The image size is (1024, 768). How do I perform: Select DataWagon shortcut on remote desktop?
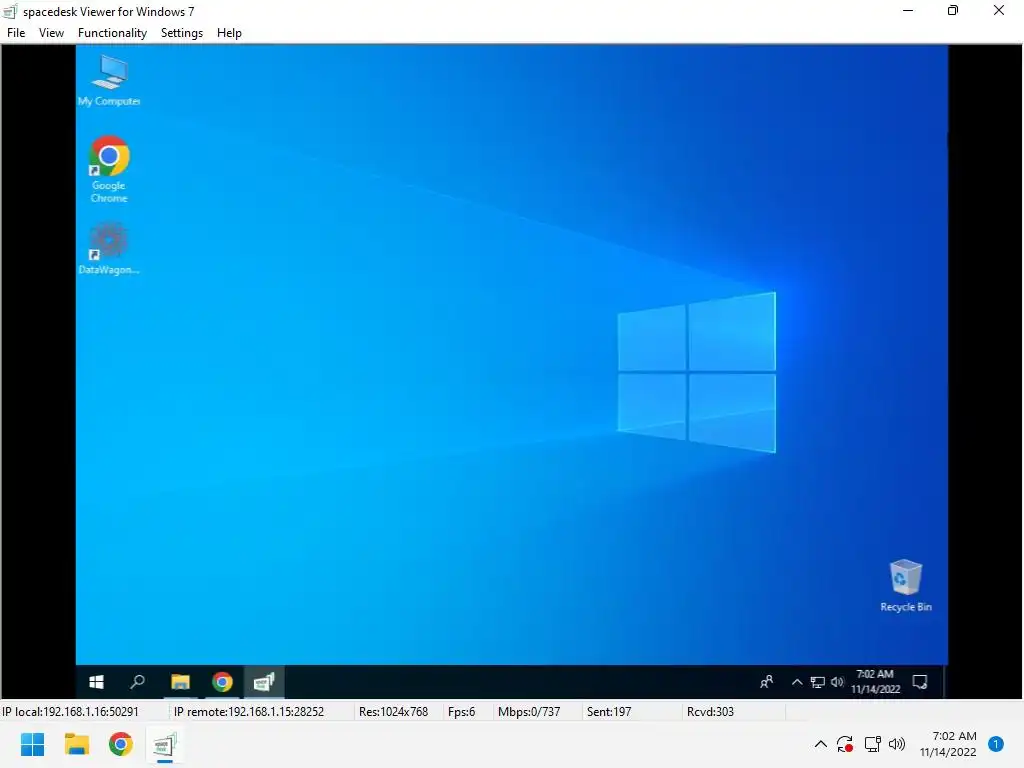109,248
